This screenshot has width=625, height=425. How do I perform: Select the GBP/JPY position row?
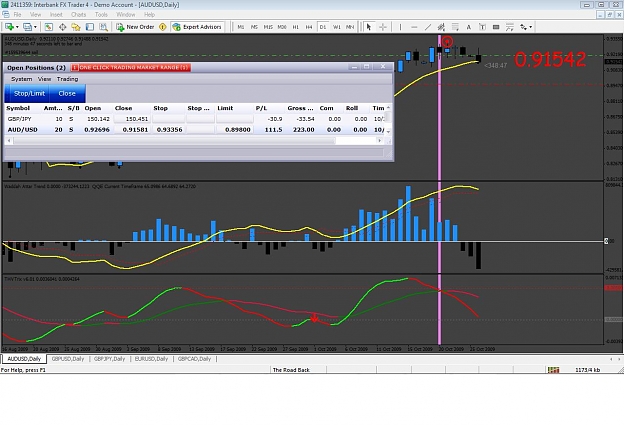click(x=195, y=119)
